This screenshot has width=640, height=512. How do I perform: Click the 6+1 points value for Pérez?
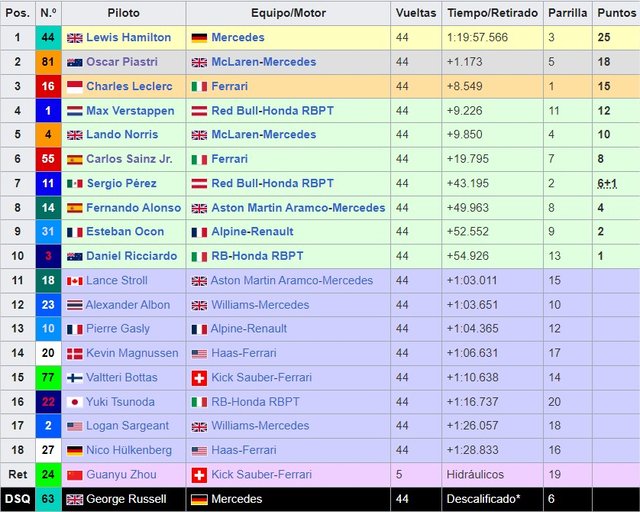[x=607, y=184]
